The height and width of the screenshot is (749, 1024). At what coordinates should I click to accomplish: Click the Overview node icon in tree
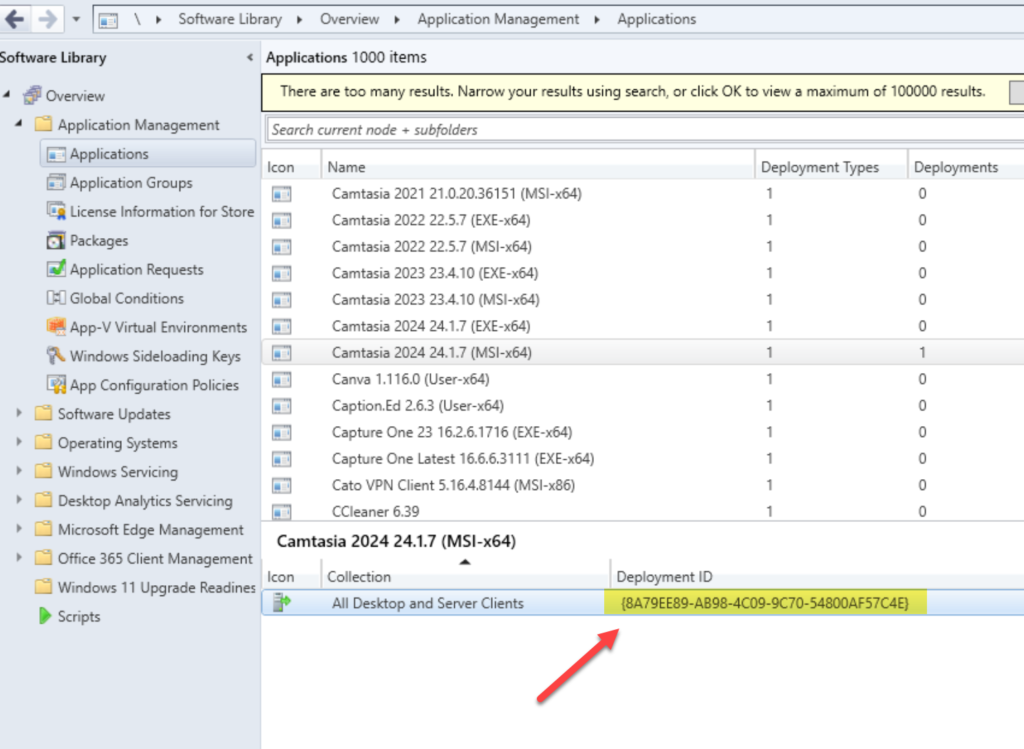[33, 95]
